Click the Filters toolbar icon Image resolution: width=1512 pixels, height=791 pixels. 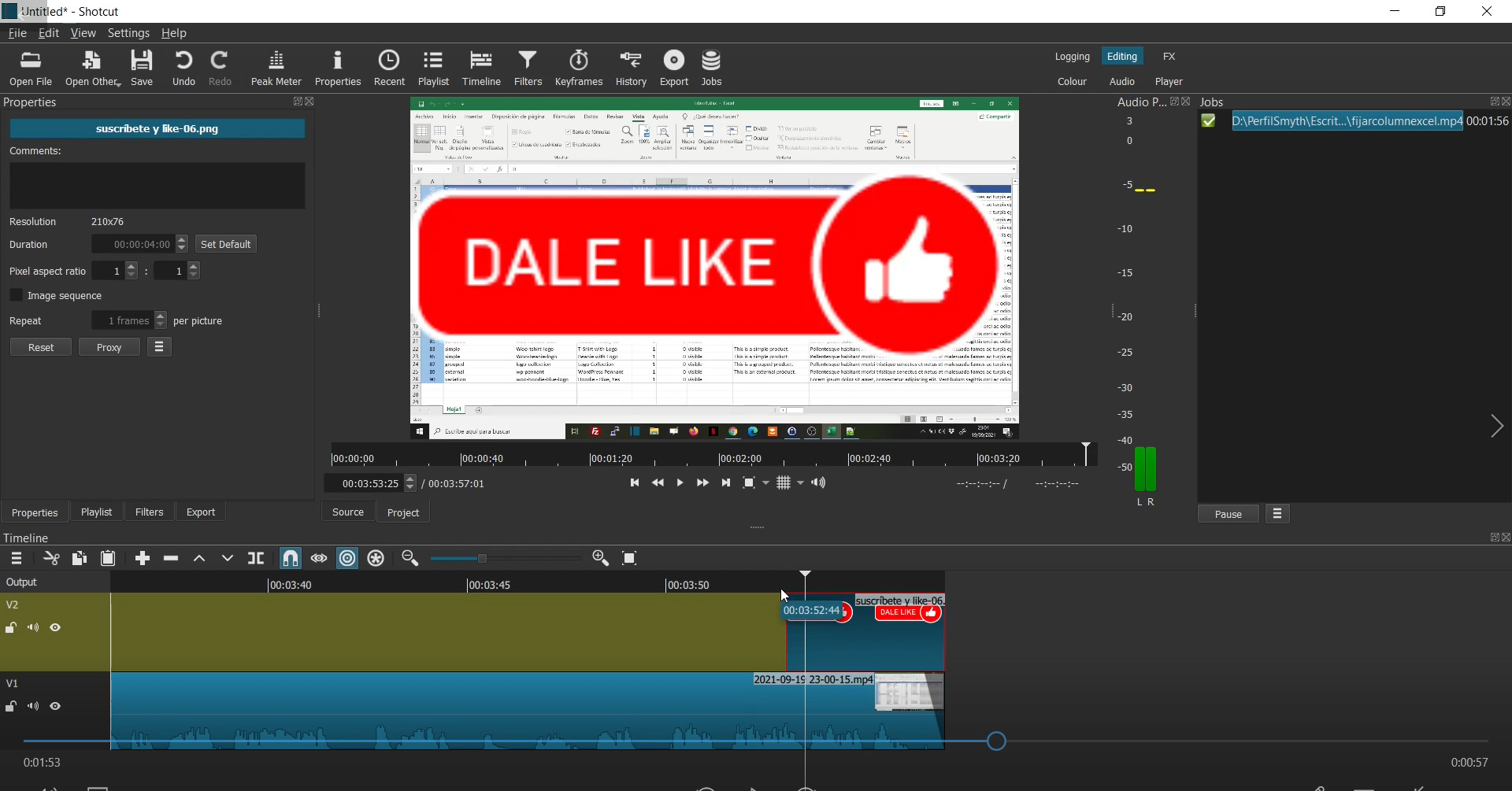point(528,68)
